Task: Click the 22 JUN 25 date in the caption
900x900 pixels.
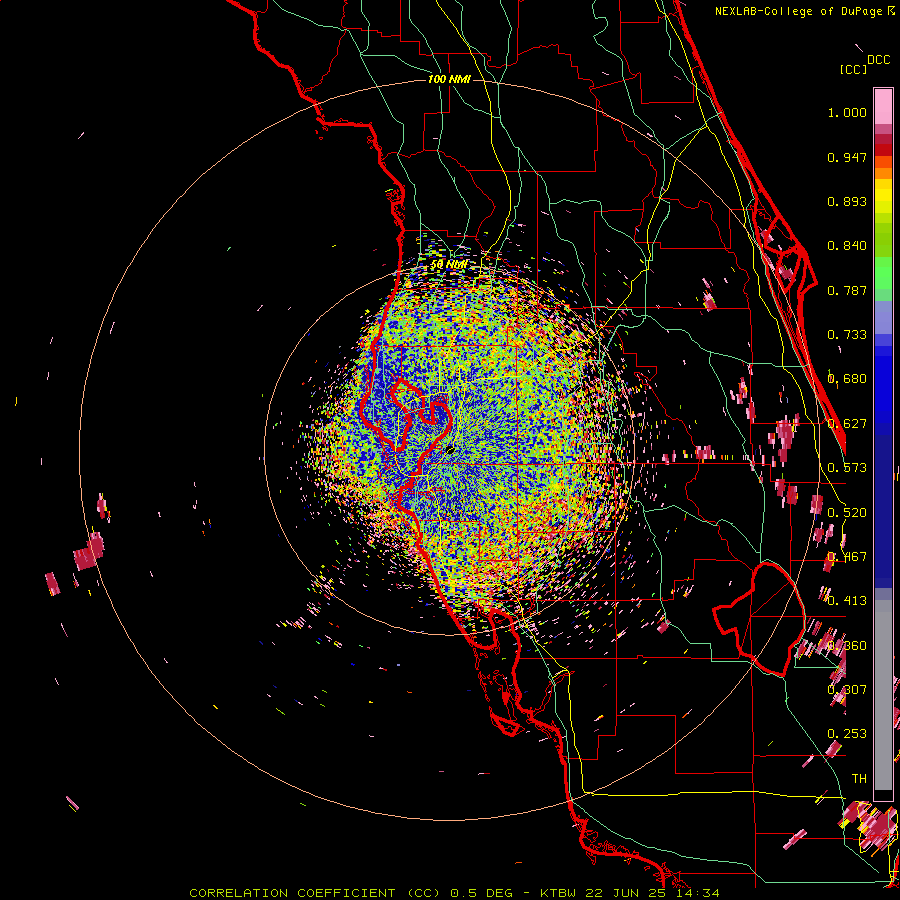Action: pos(625,893)
